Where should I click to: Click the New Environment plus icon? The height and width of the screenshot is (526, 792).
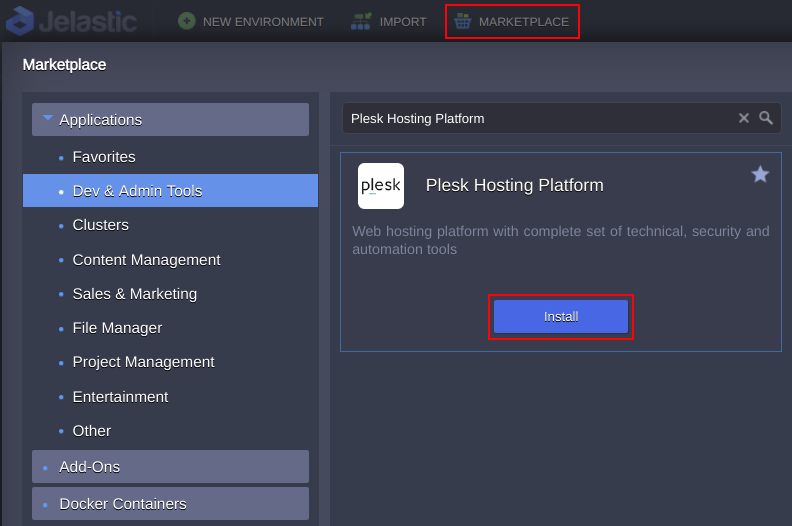pos(186,21)
